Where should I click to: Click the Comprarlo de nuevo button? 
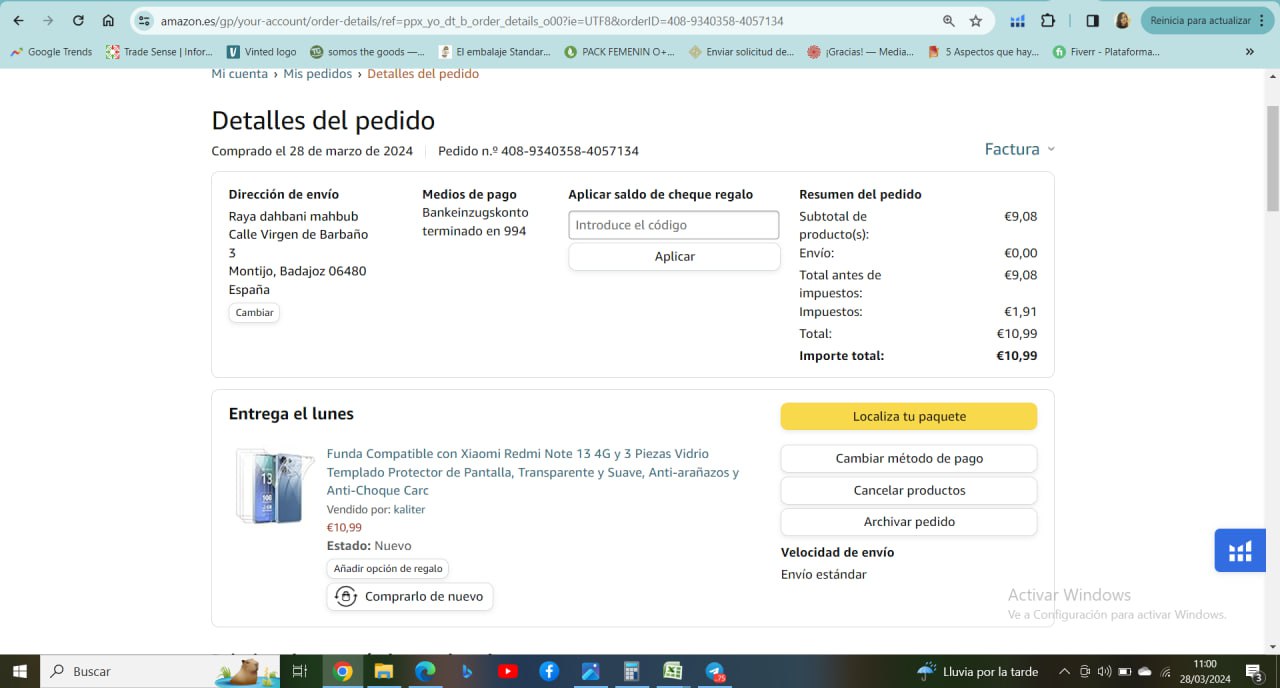pos(410,597)
